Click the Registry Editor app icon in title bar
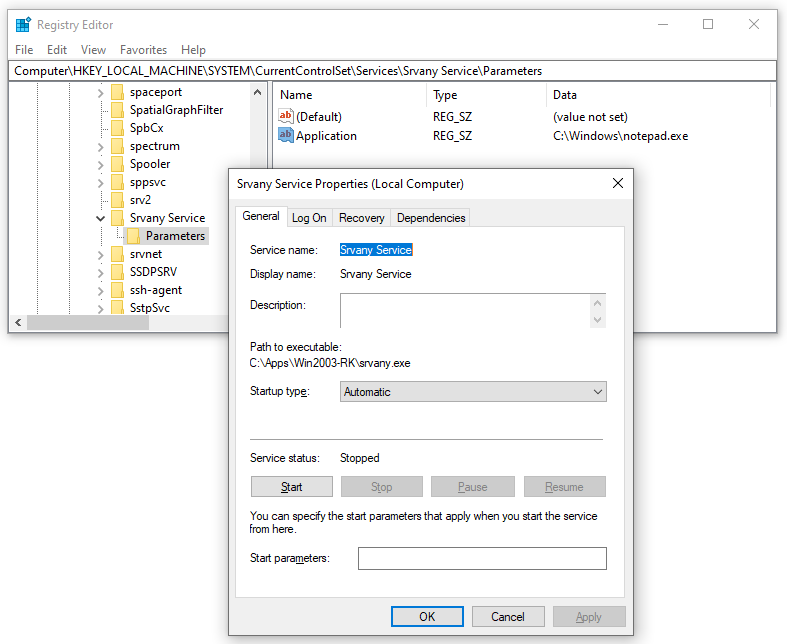The image size is (787, 644). pos(23,25)
